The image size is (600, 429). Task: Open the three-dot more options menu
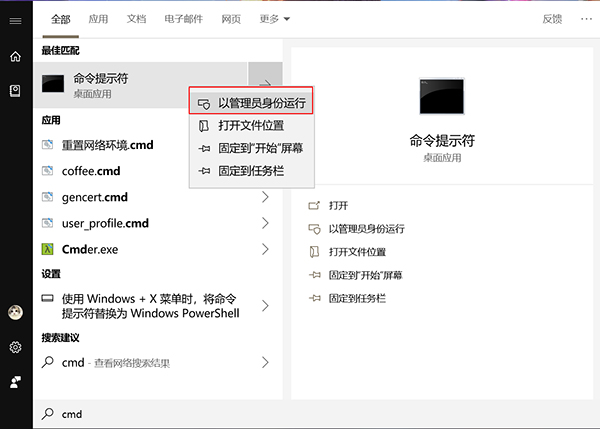click(x=586, y=19)
